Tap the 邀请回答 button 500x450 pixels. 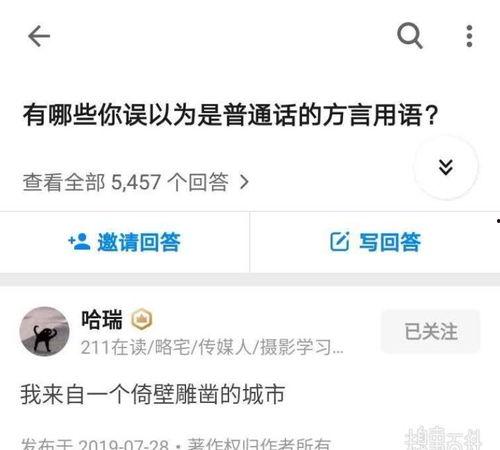tap(125, 242)
